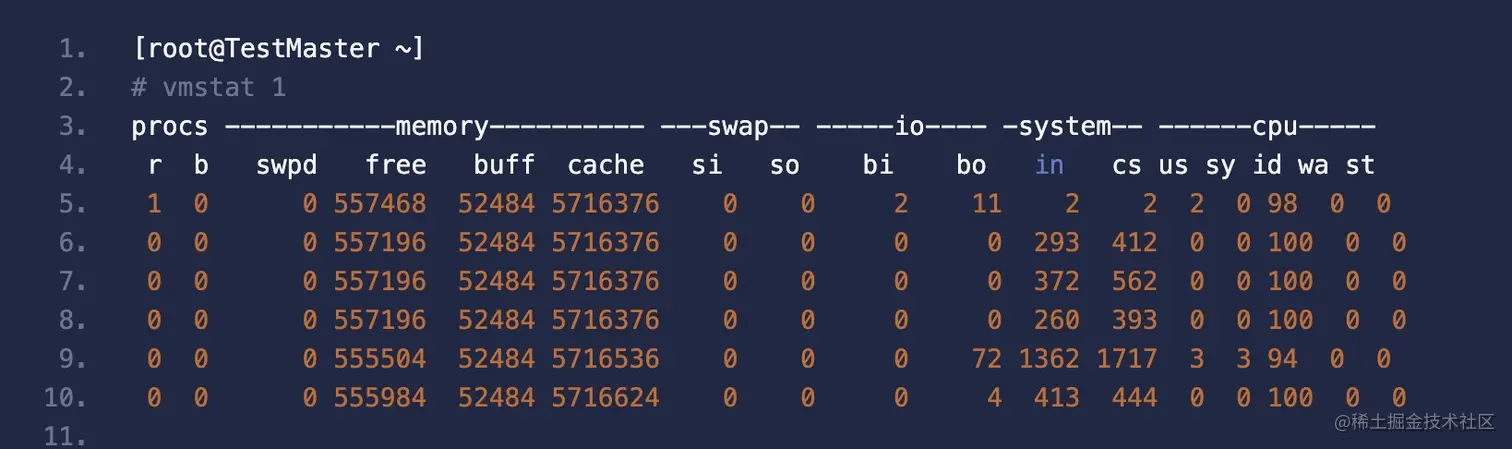Click the free memory value 555504
Viewport: 1512px width, 449px height.
(x=380, y=359)
